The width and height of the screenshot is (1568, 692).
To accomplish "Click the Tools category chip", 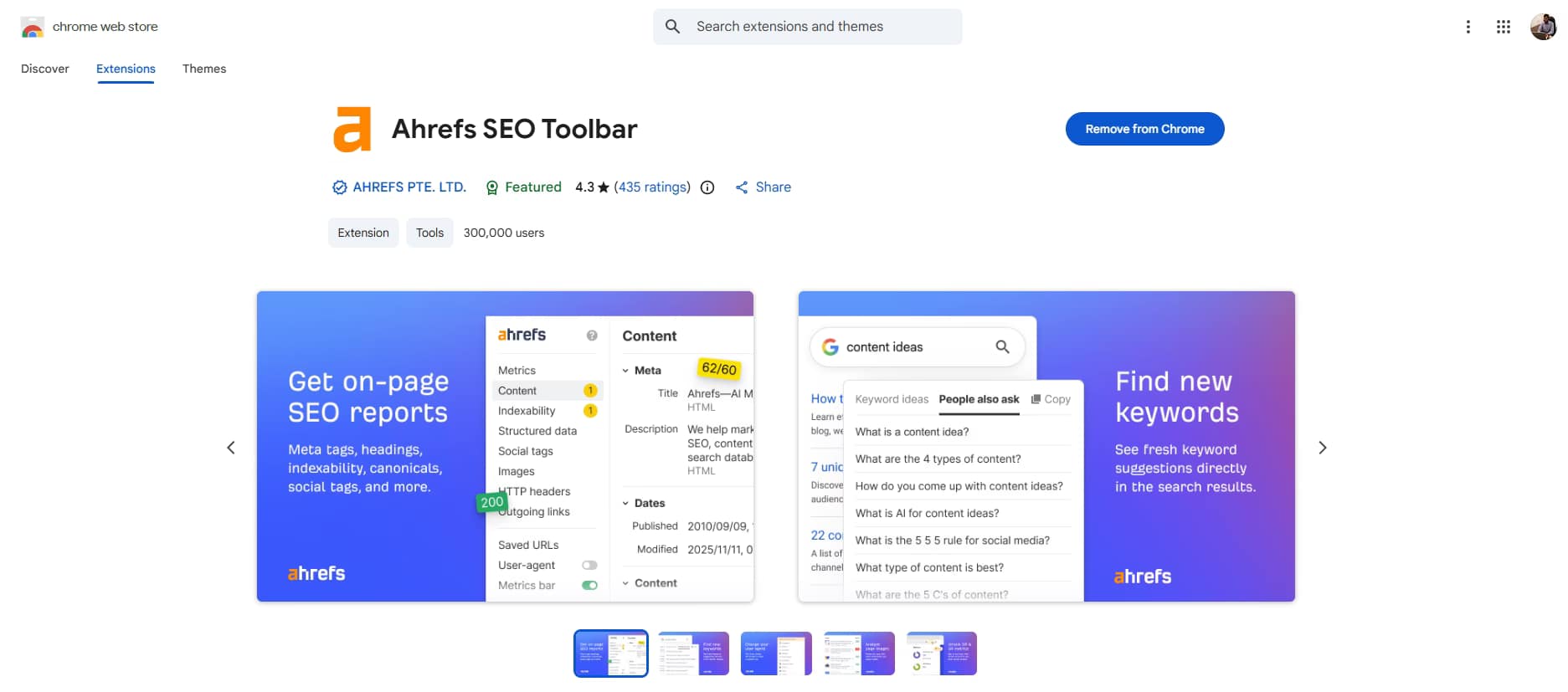I will [x=429, y=233].
